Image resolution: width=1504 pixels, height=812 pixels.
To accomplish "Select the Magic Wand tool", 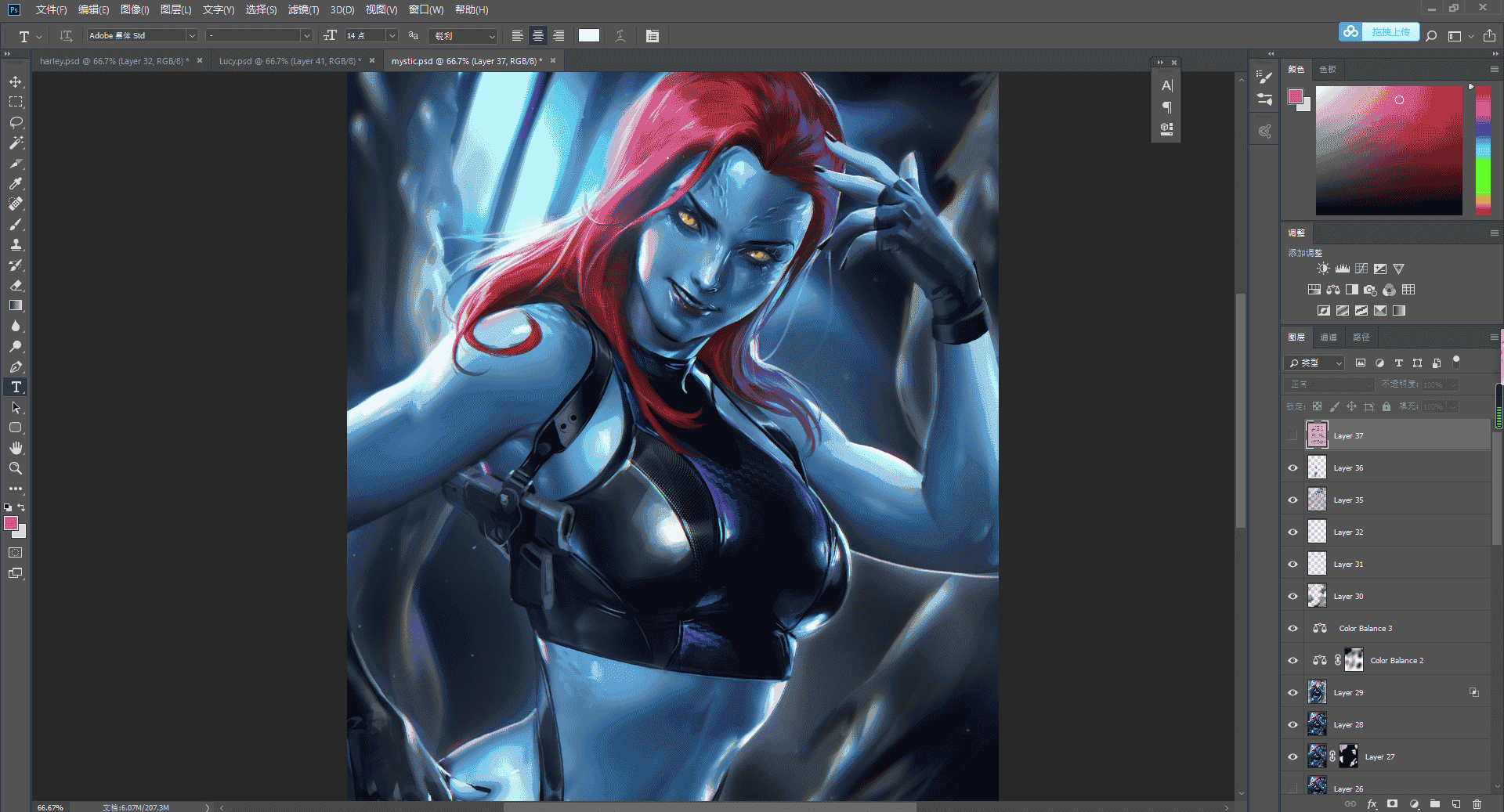I will pyautogui.click(x=16, y=143).
